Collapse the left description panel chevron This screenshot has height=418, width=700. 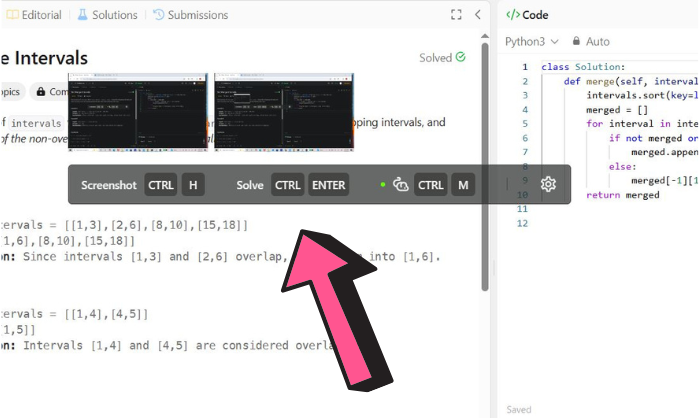pyautogui.click(x=478, y=15)
